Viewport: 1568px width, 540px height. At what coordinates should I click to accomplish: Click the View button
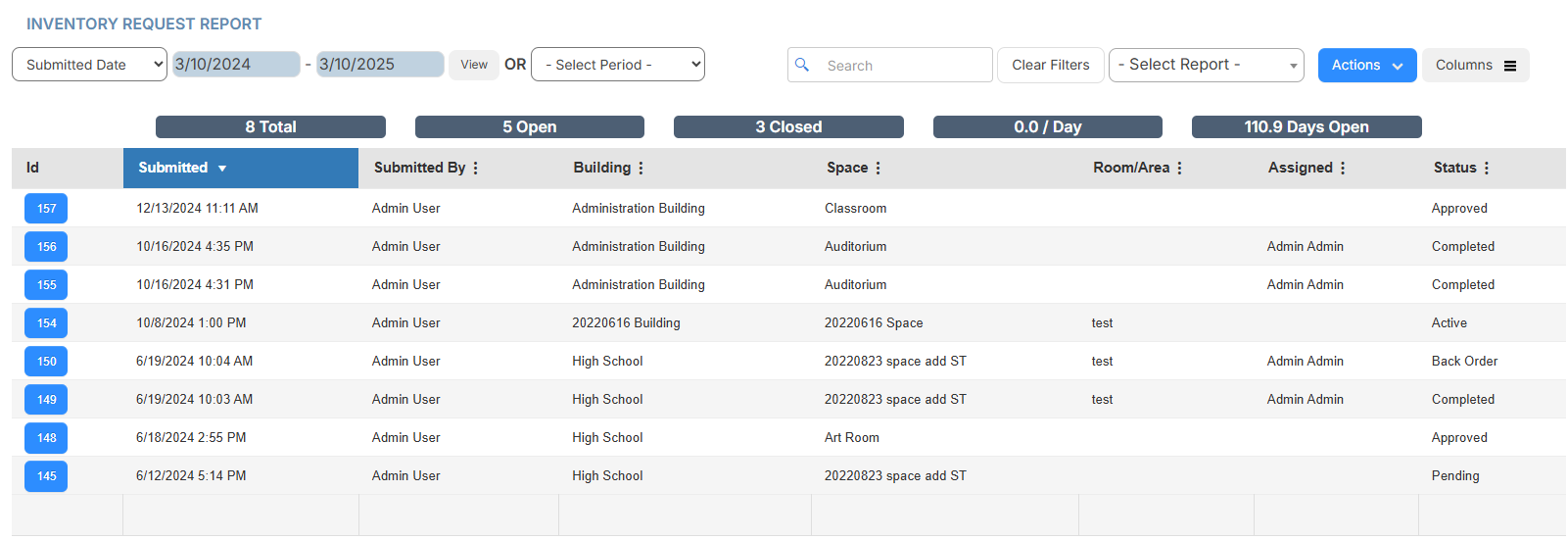(x=474, y=65)
